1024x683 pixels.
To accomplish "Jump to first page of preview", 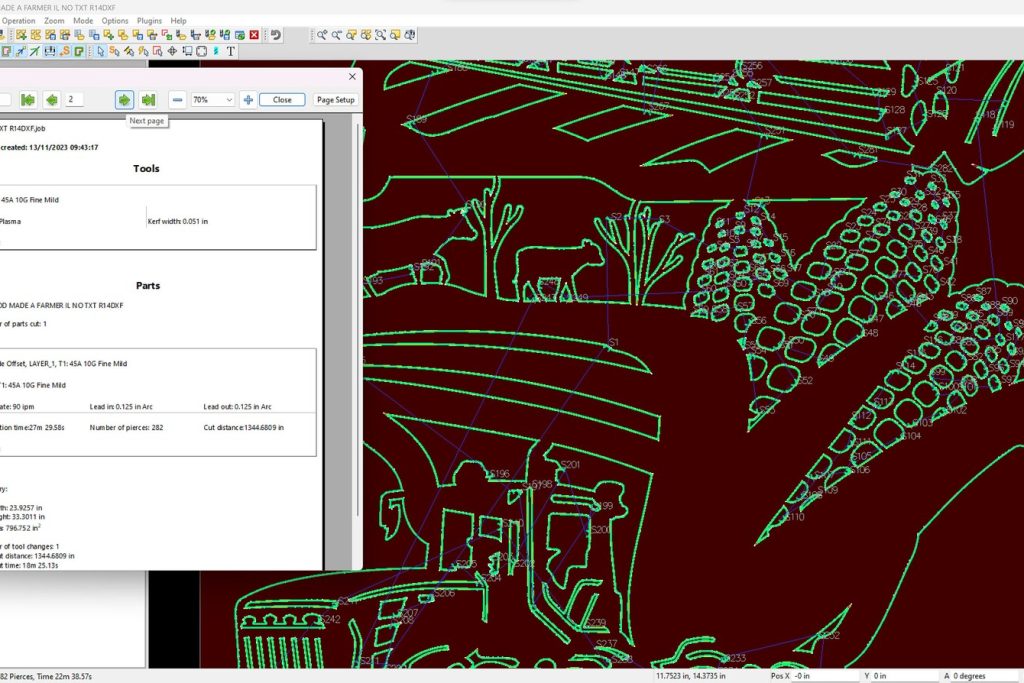I will click(28, 100).
